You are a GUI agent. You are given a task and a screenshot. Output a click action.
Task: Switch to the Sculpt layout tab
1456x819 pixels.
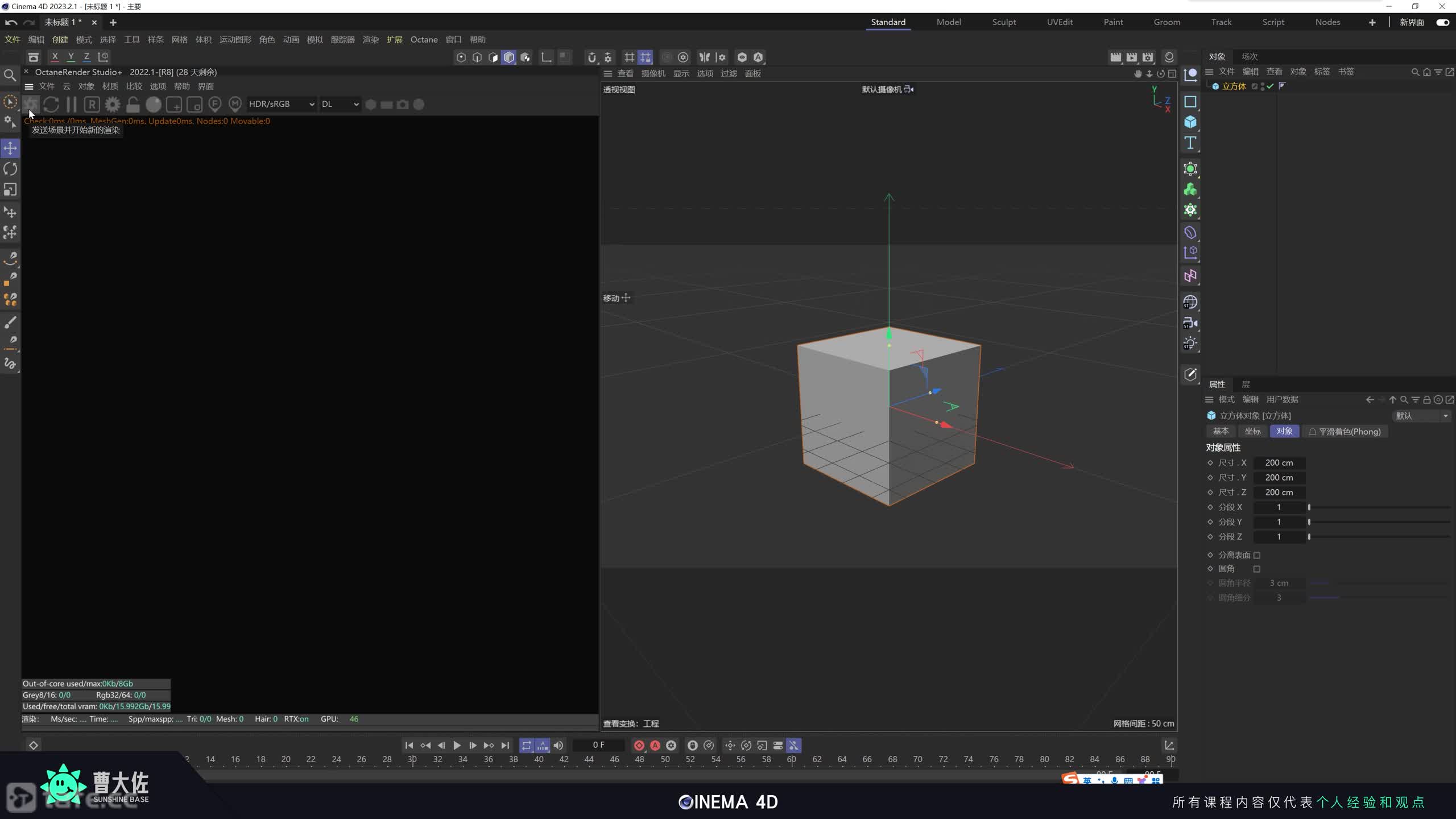point(1004,22)
